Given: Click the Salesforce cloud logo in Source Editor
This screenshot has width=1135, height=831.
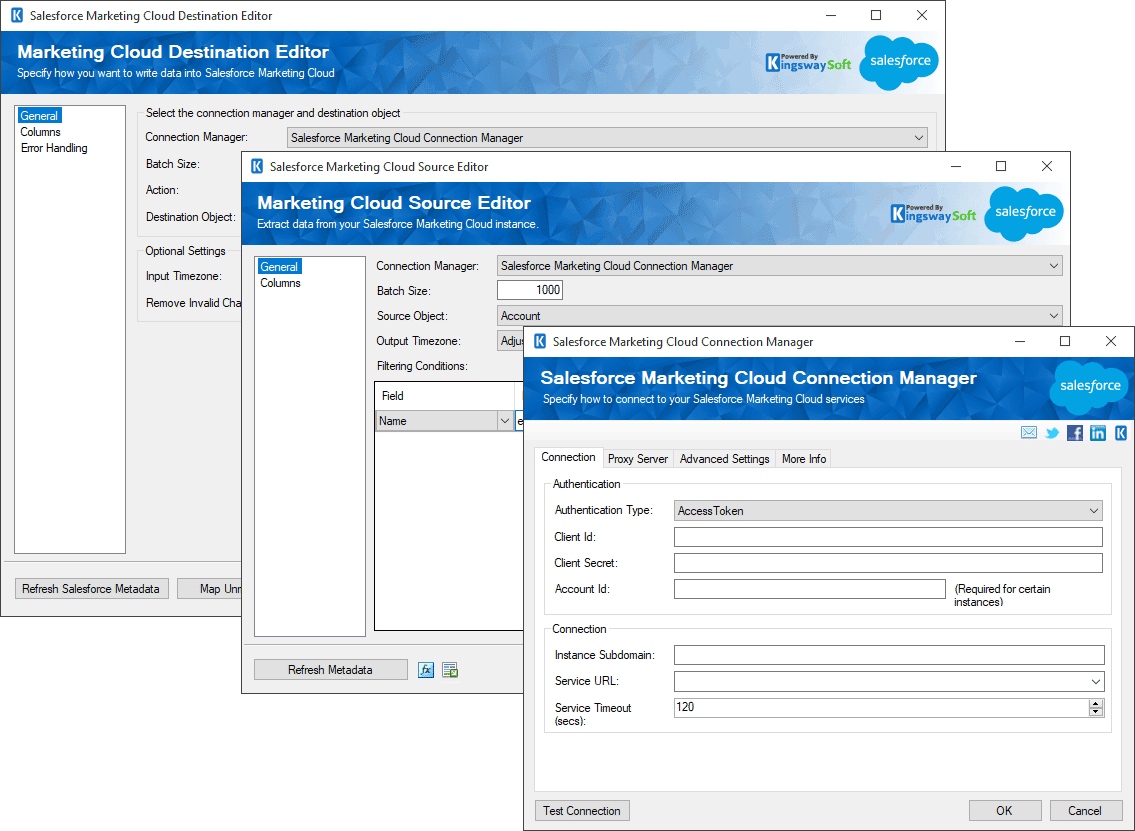Looking at the screenshot, I should pos(1024,213).
